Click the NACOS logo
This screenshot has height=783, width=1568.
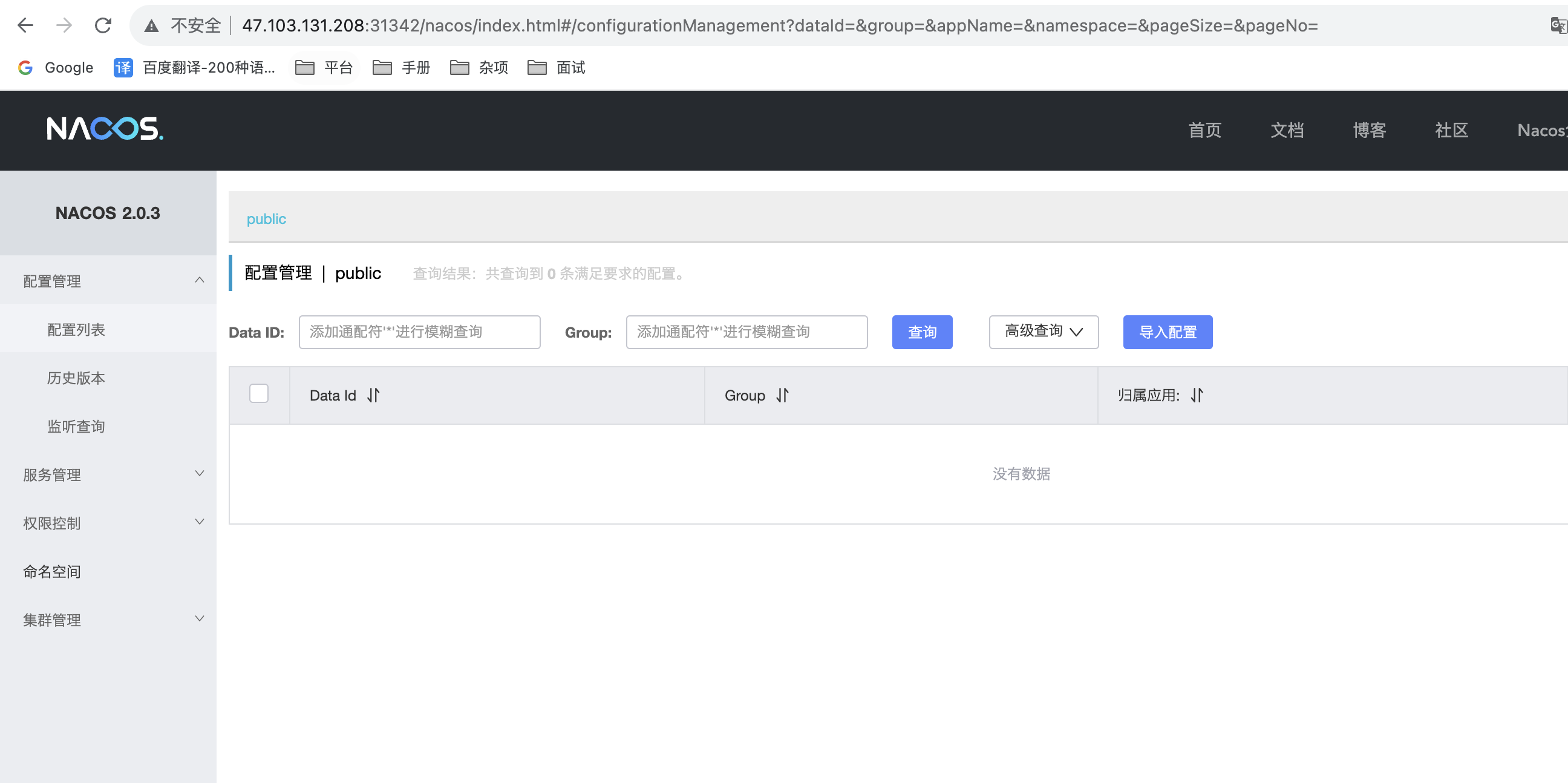(105, 128)
